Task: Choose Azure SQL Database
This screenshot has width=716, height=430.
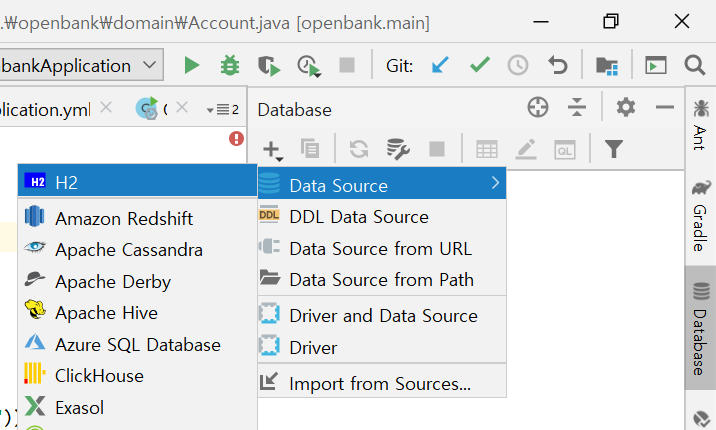Action: [137, 345]
